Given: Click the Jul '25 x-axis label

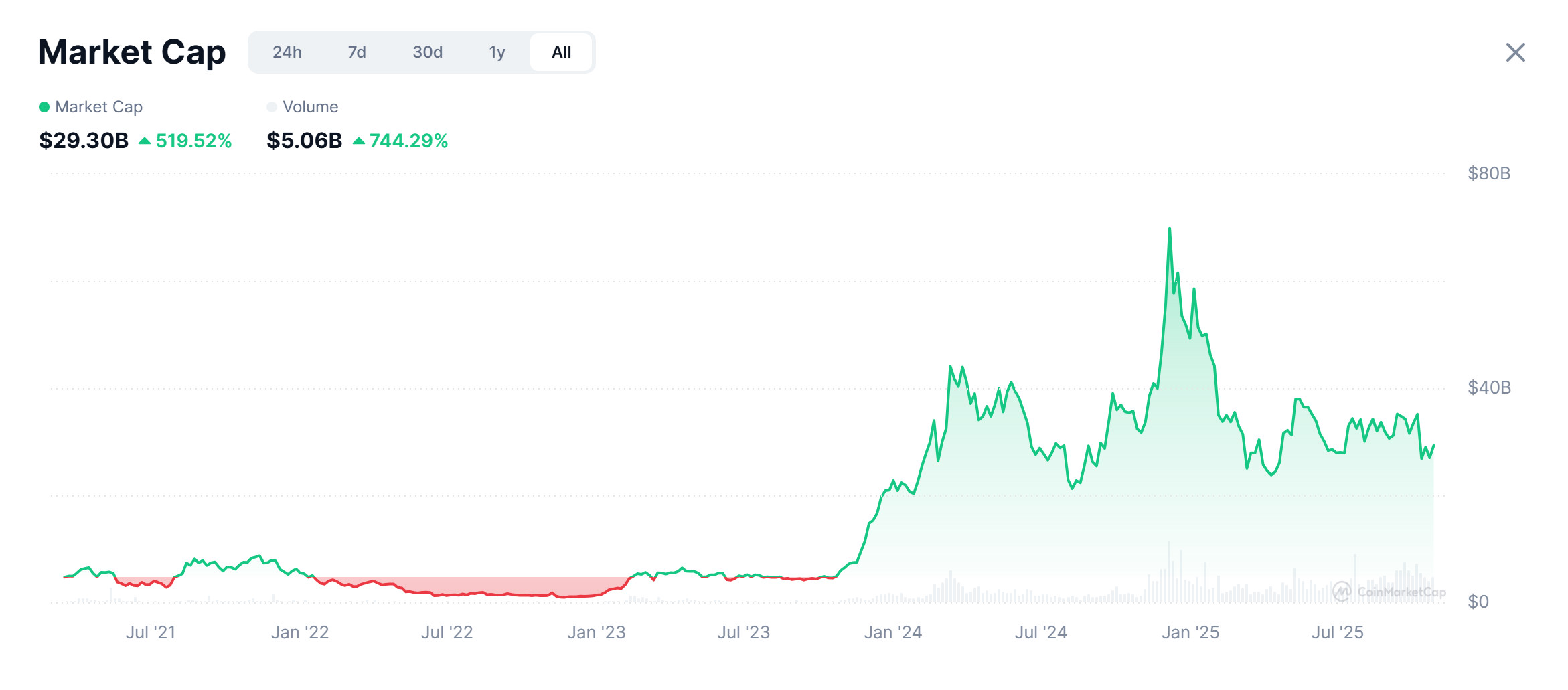Looking at the screenshot, I should 1337,632.
